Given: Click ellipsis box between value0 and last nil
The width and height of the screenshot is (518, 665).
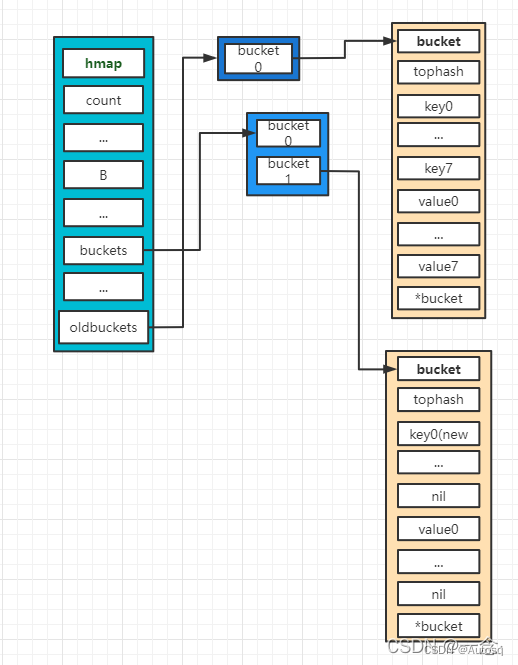Looking at the screenshot, I should click(439, 562).
